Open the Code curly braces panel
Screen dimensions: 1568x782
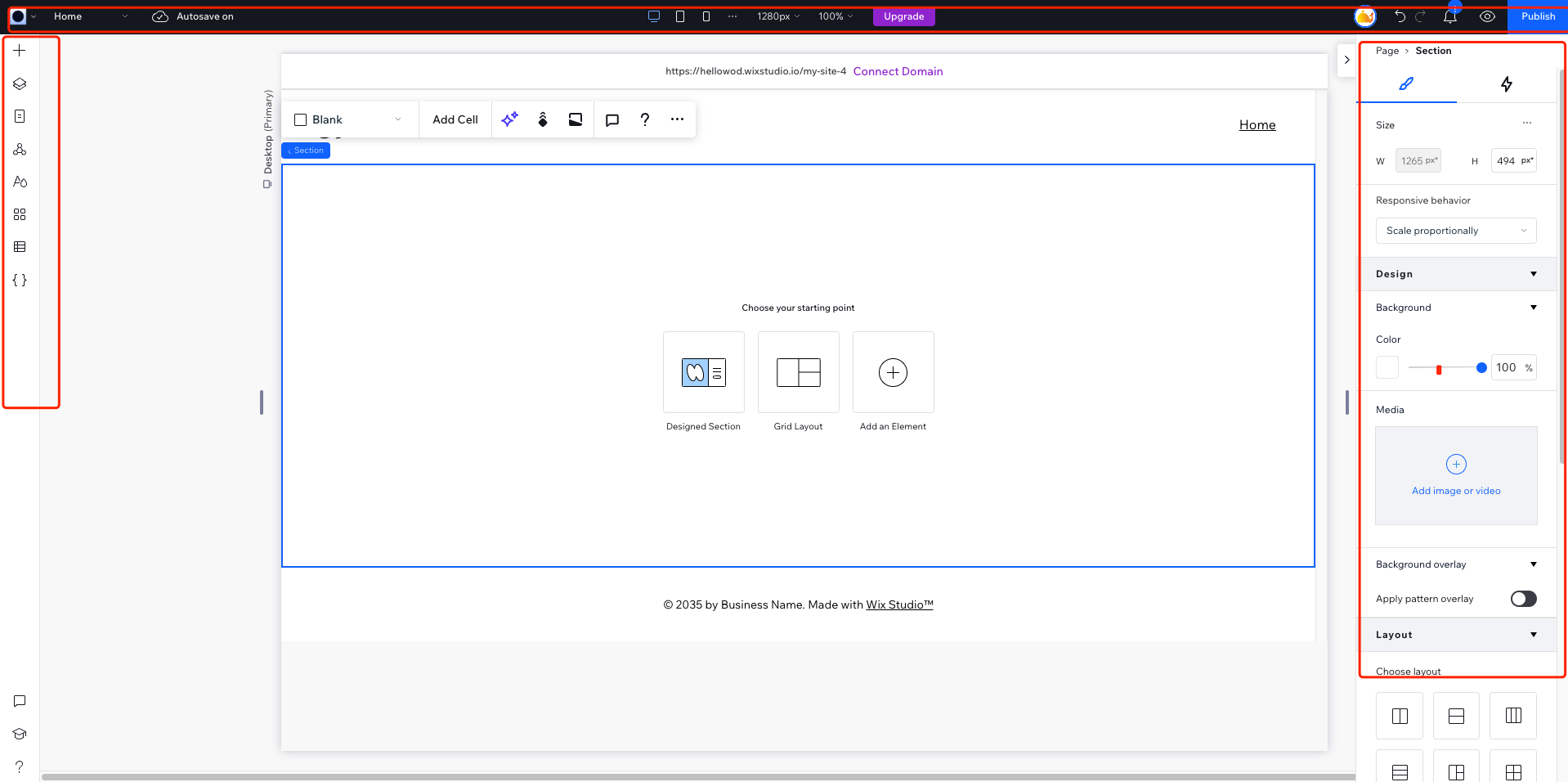[20, 280]
